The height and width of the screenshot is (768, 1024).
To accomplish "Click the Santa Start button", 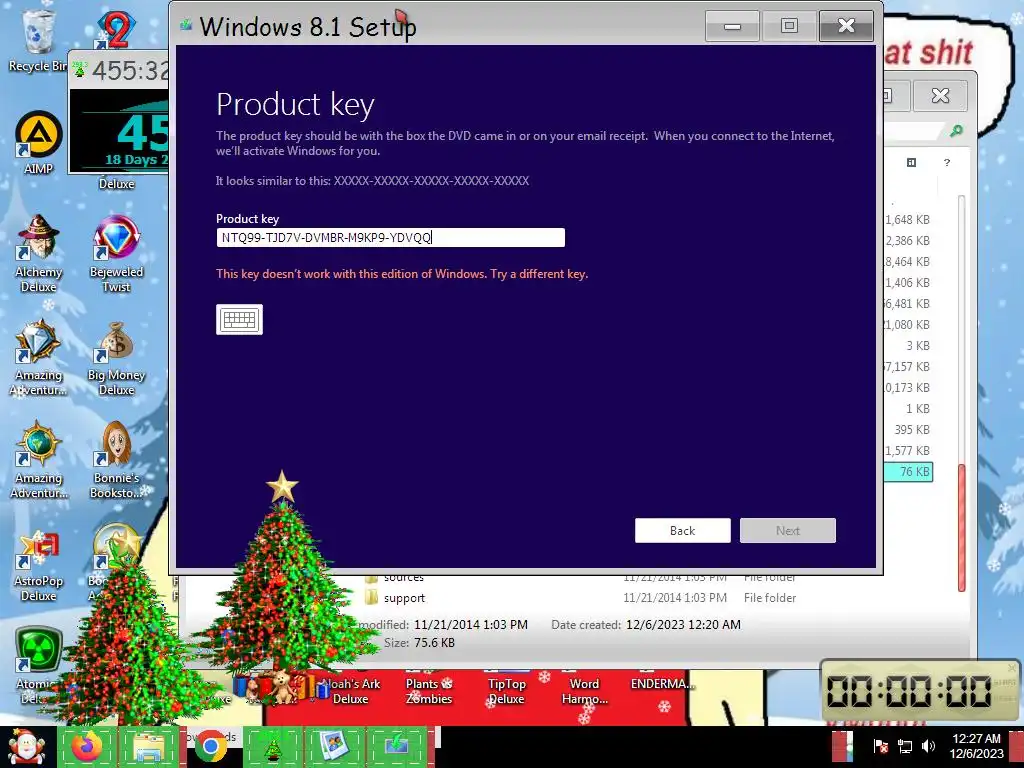I will [x=26, y=747].
